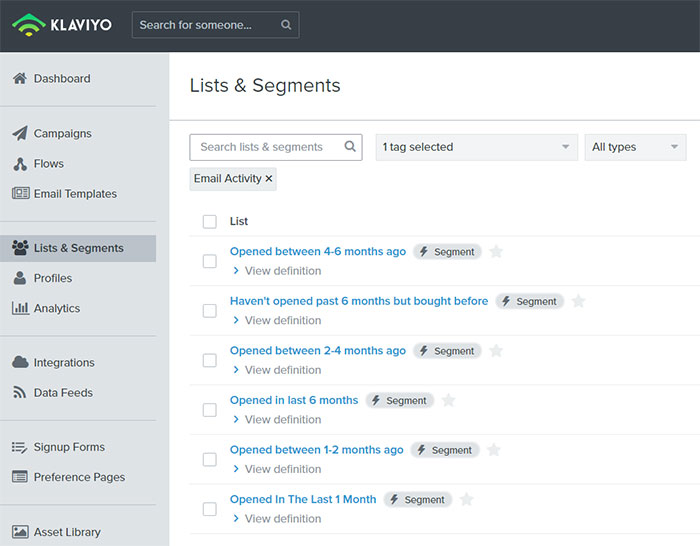Viewport: 700px width, 546px height.
Task: Expand View definition for Opened between 1-2 months
Action: point(277,469)
